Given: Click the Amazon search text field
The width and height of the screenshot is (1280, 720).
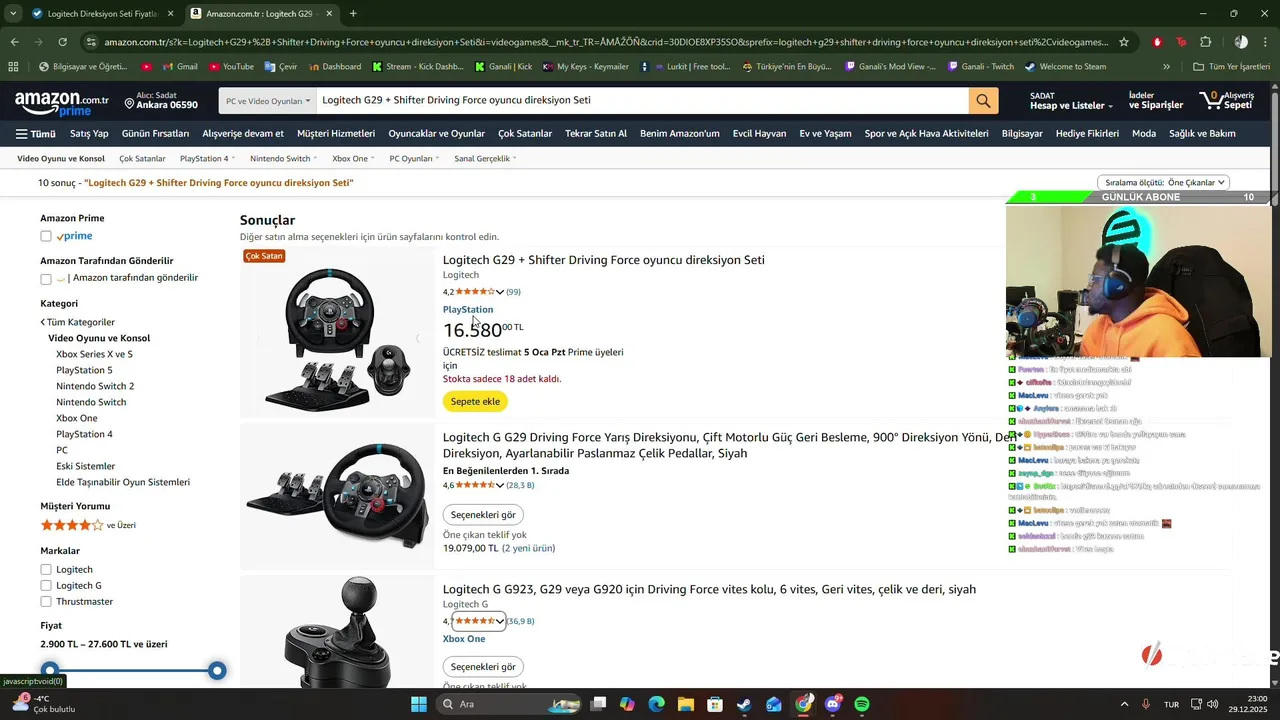Looking at the screenshot, I should point(642,101).
